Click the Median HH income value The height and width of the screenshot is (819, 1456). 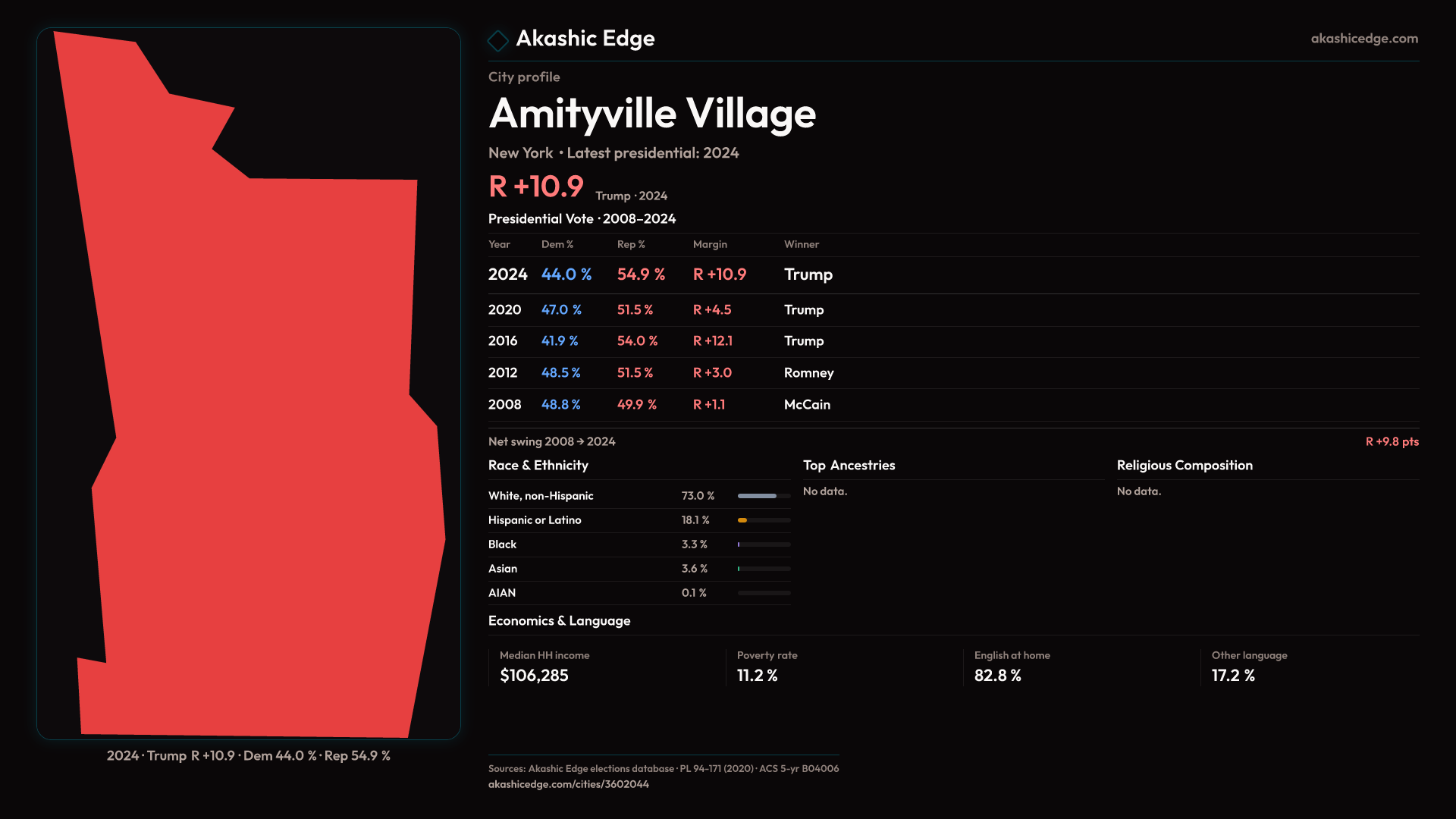534,676
